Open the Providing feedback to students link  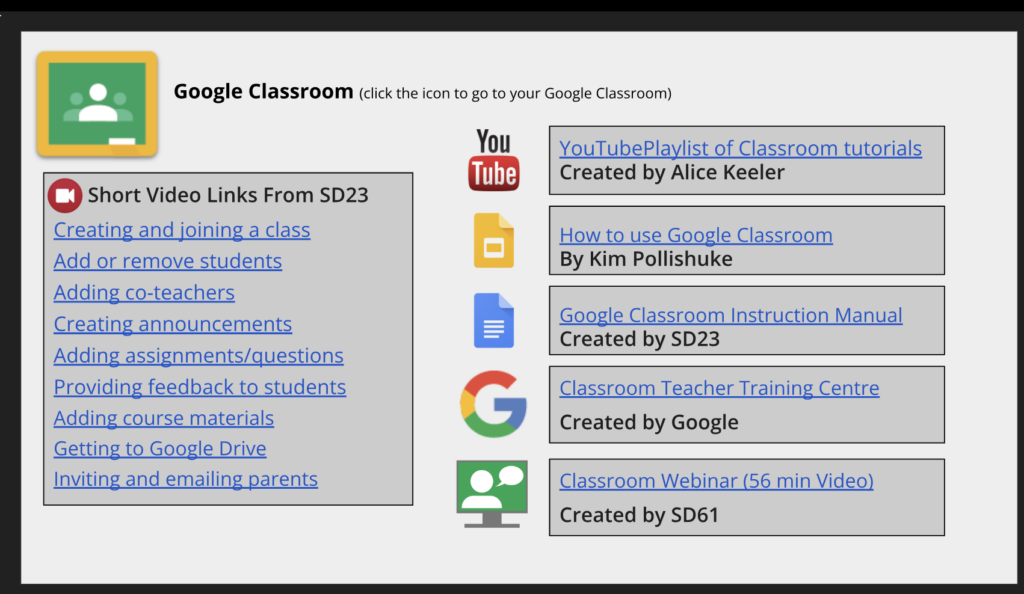[x=200, y=387]
